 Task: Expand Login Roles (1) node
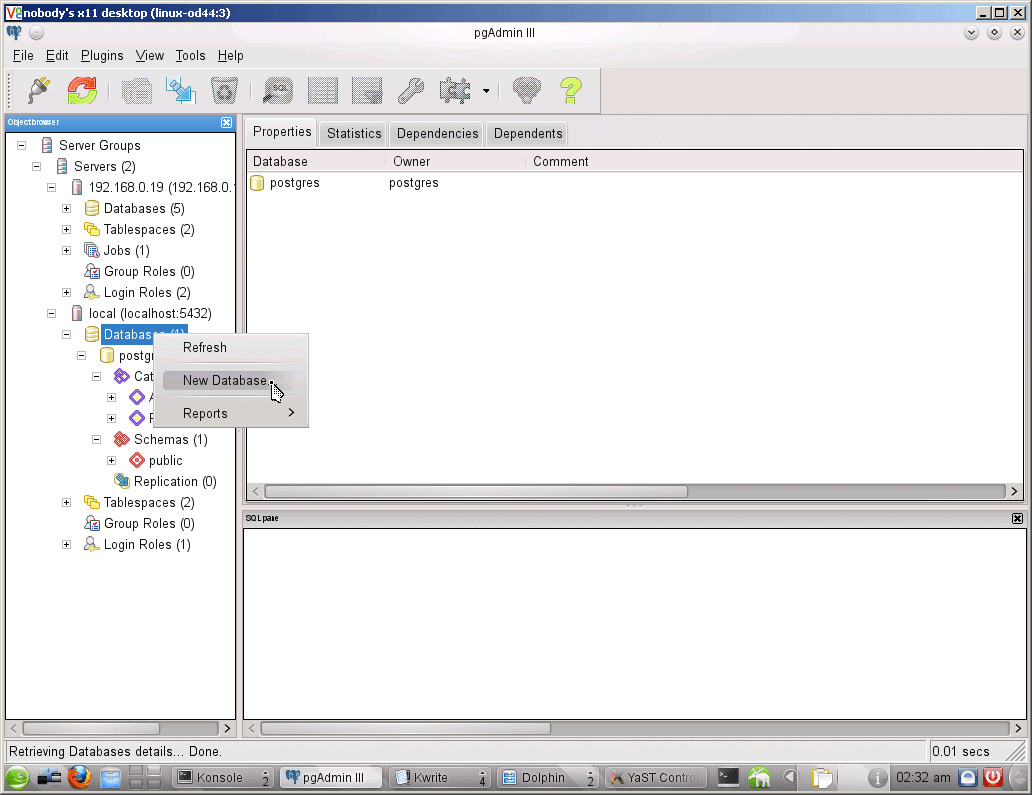coord(66,545)
